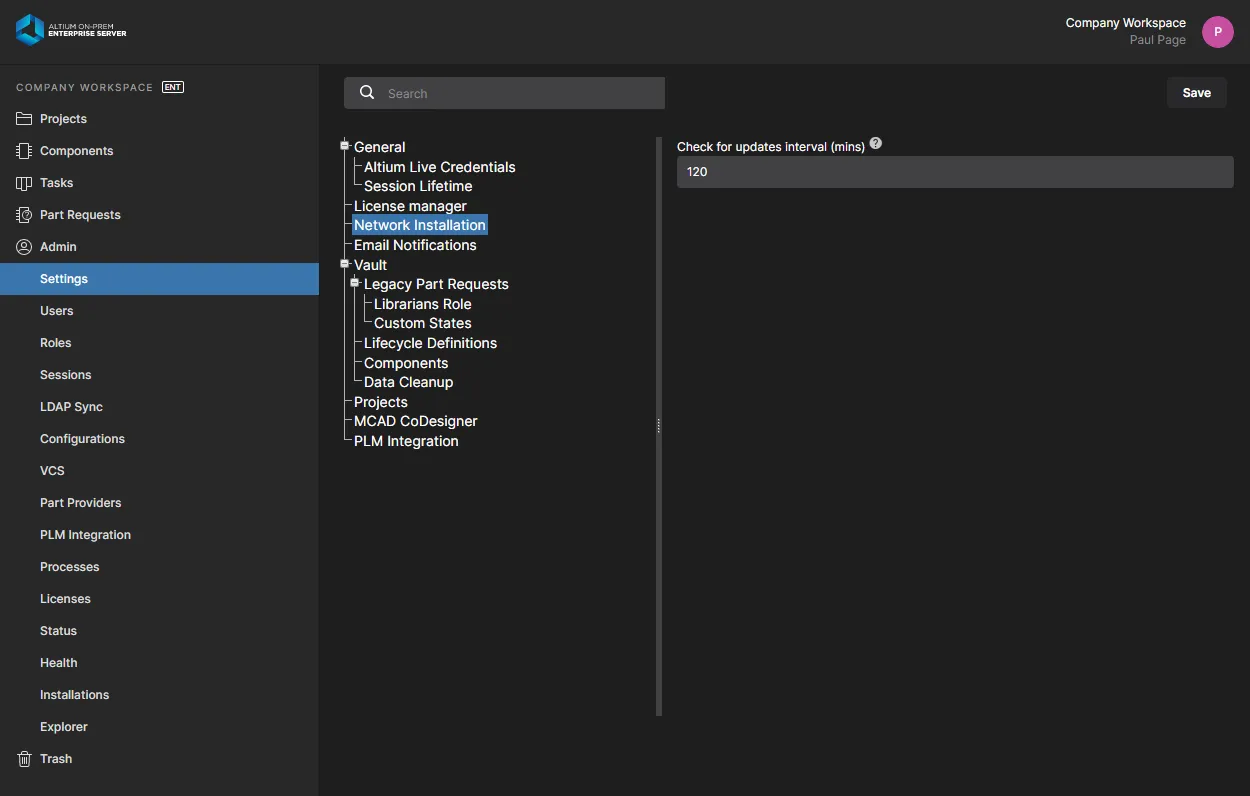Select Components under Vault in the tree
This screenshot has width=1250, height=796.
coord(406,363)
